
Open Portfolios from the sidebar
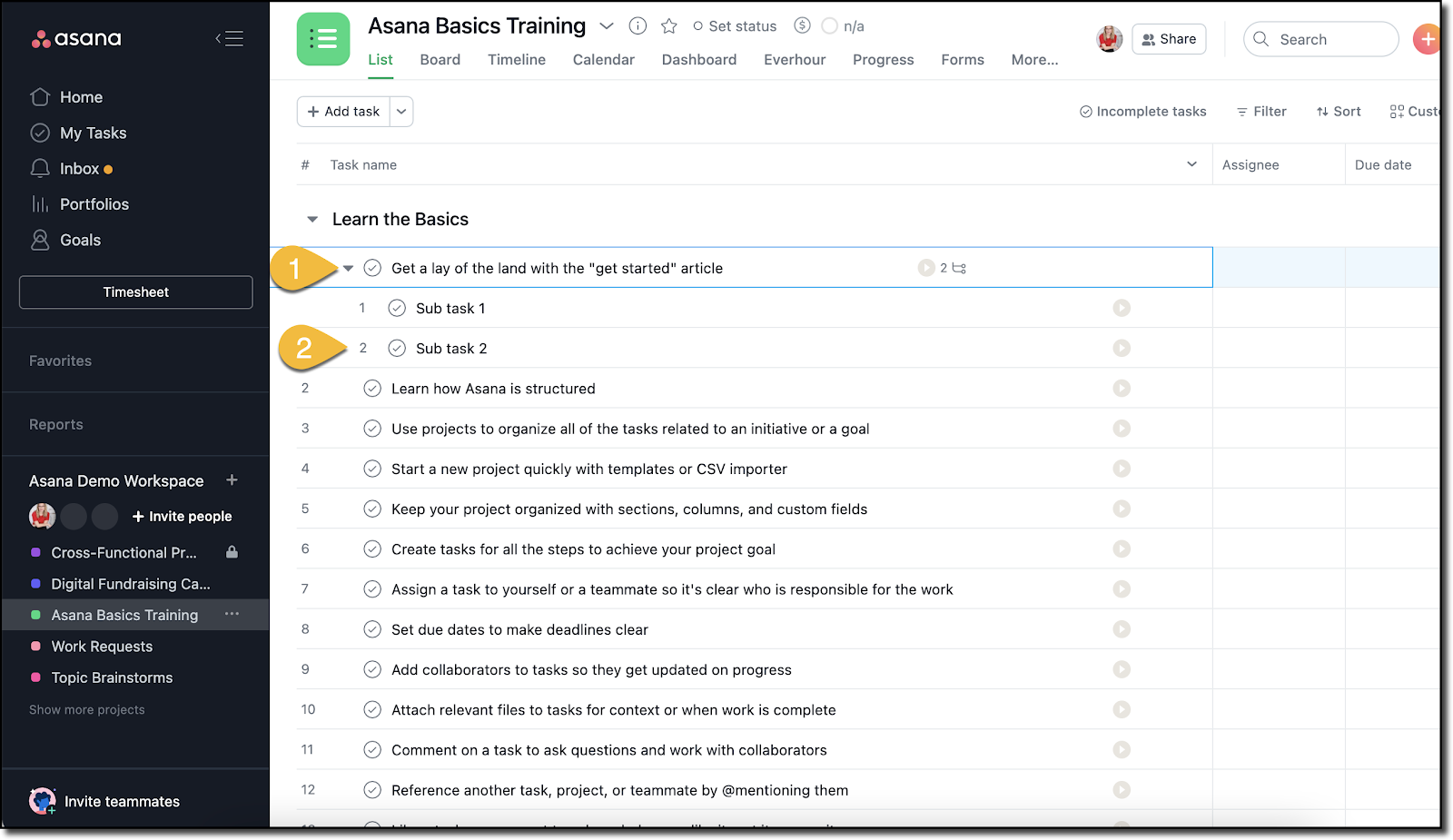click(x=79, y=204)
